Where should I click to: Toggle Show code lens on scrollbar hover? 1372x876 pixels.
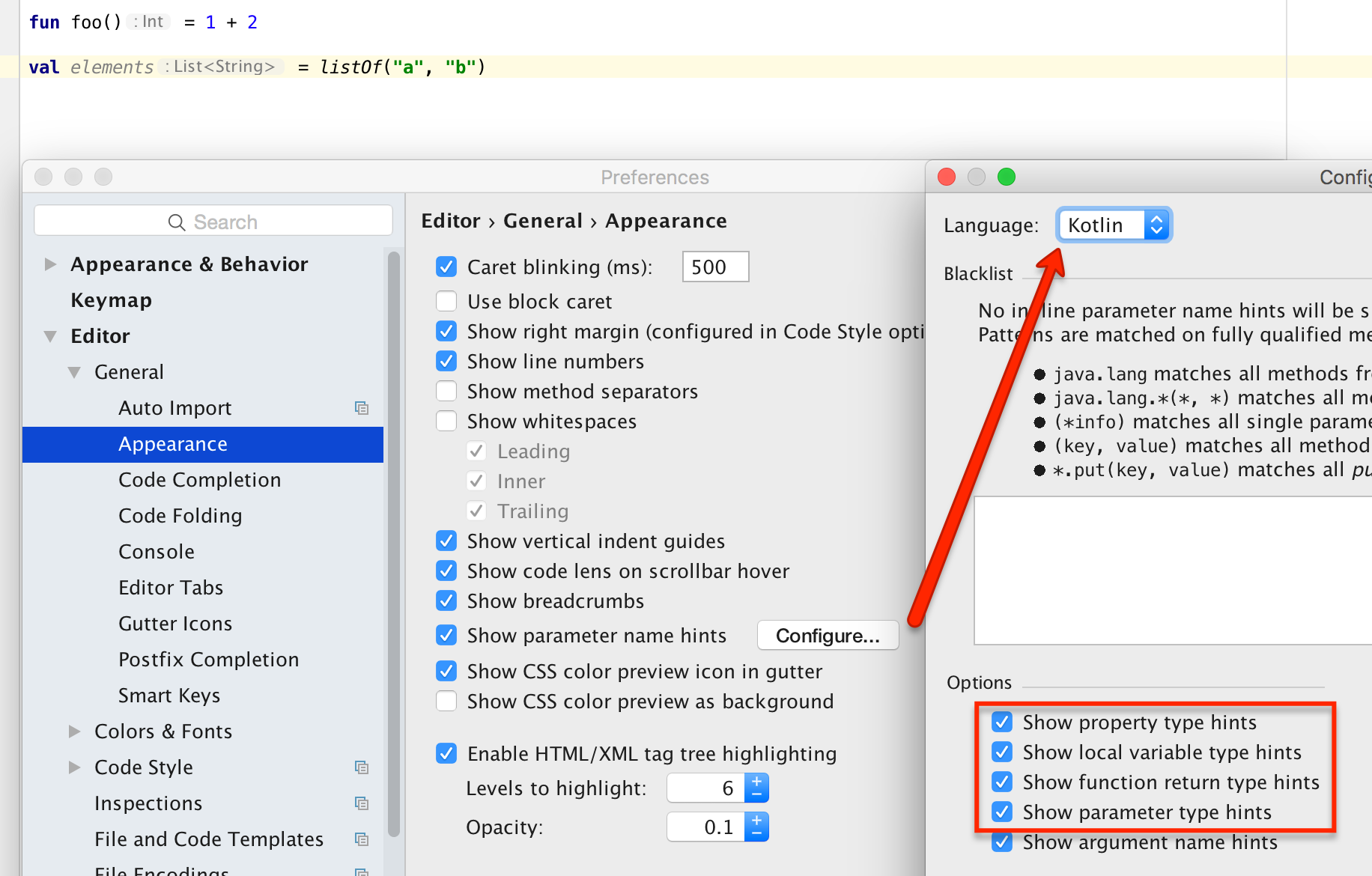coord(446,571)
